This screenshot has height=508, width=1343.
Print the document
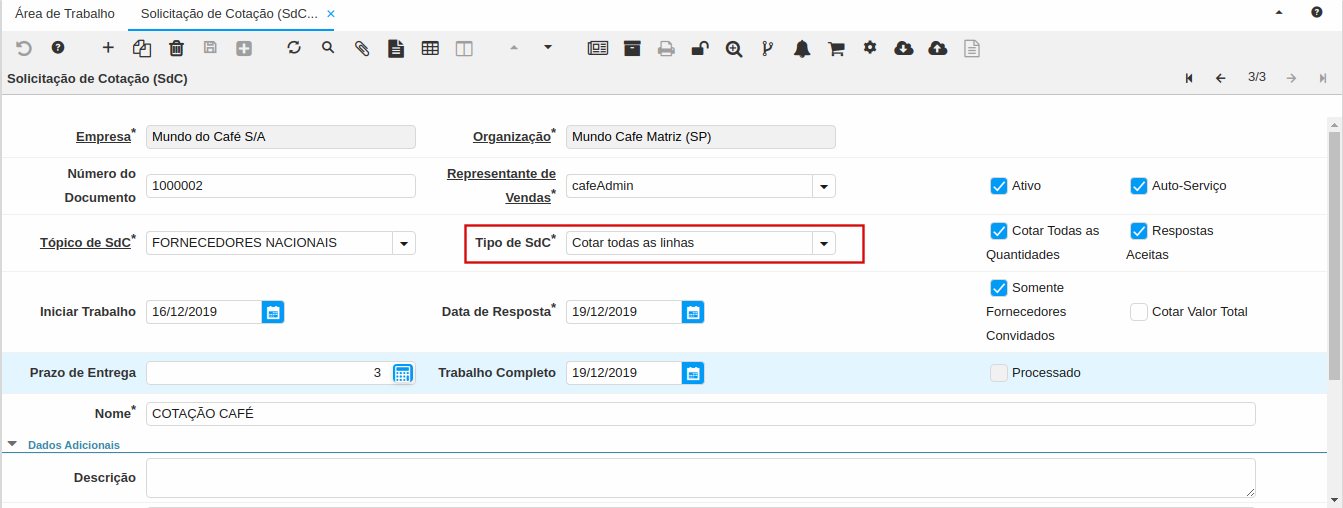[x=666, y=48]
